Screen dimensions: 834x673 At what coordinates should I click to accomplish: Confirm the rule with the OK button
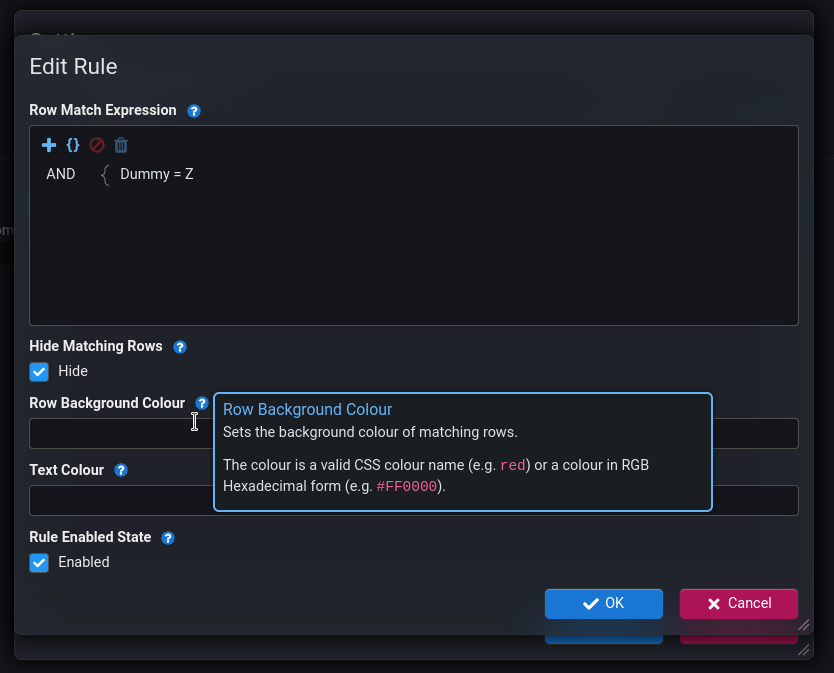tap(603, 604)
